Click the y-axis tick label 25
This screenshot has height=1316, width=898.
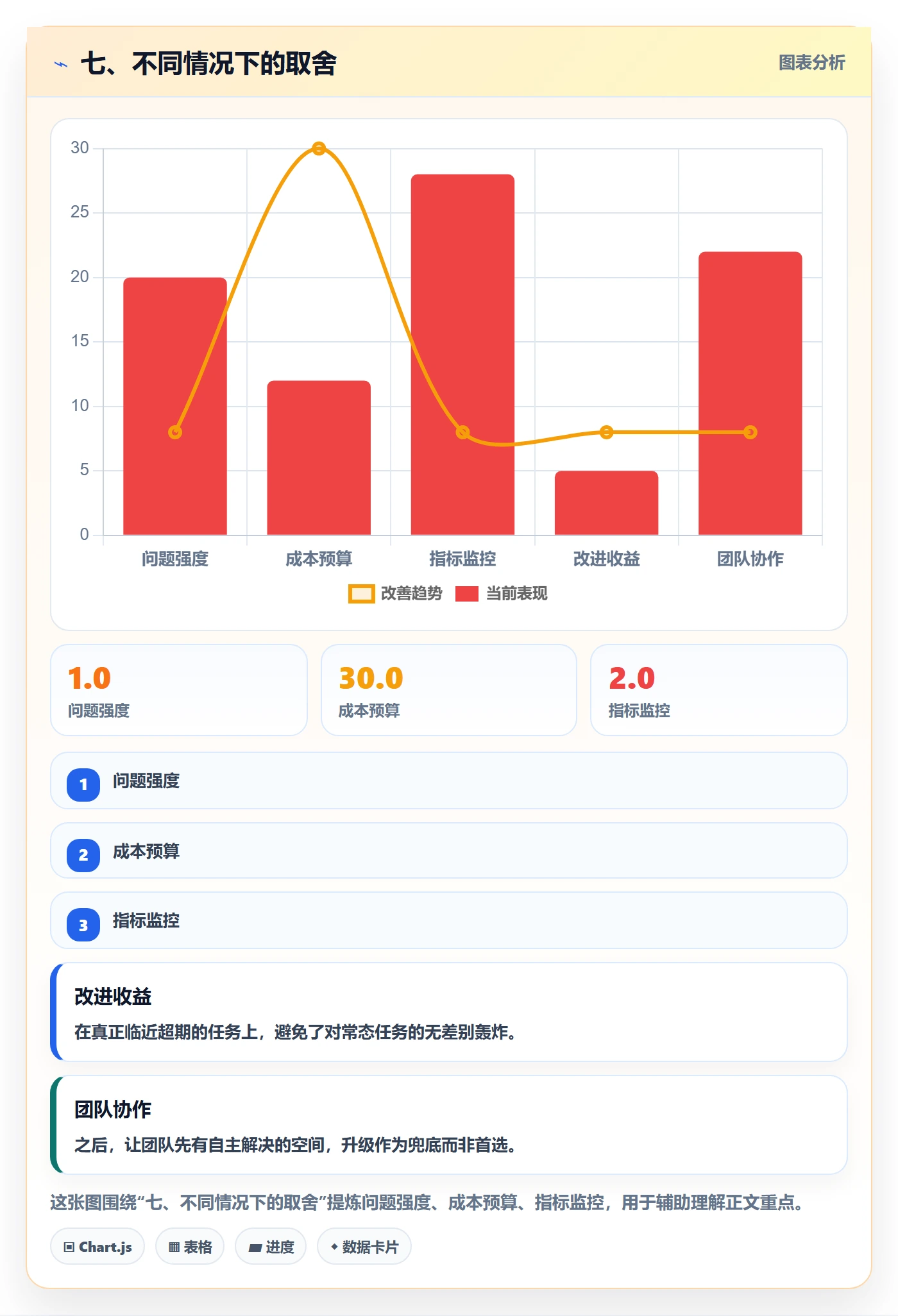pyautogui.click(x=80, y=212)
